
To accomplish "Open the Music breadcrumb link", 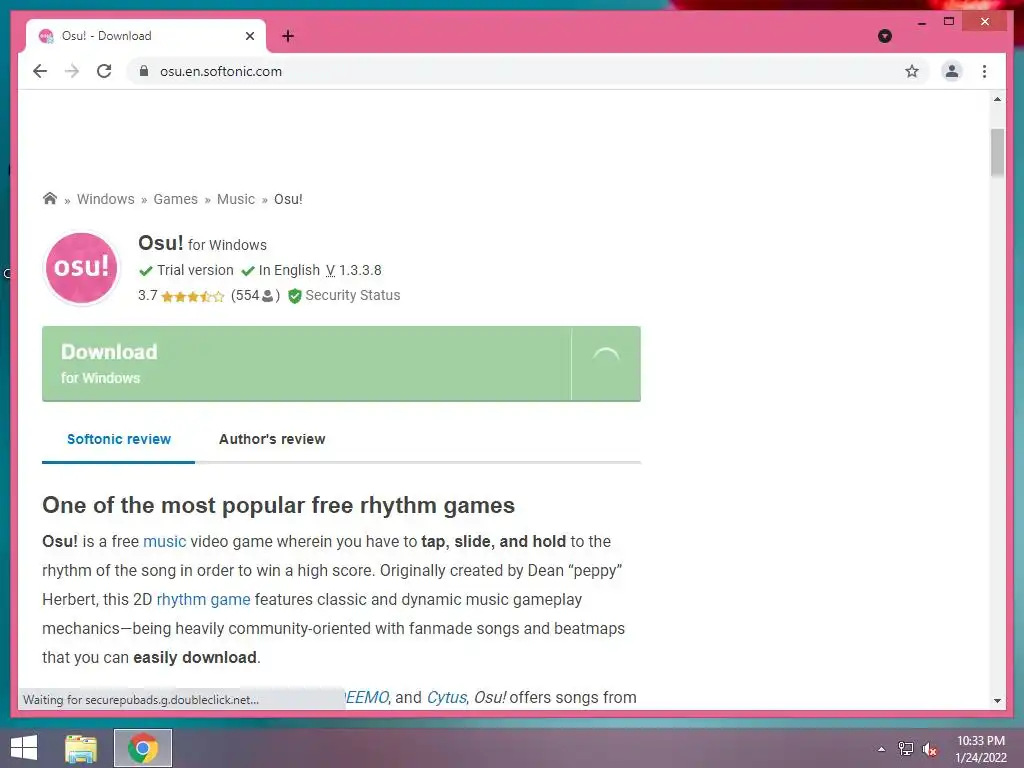I will pyautogui.click(x=236, y=199).
